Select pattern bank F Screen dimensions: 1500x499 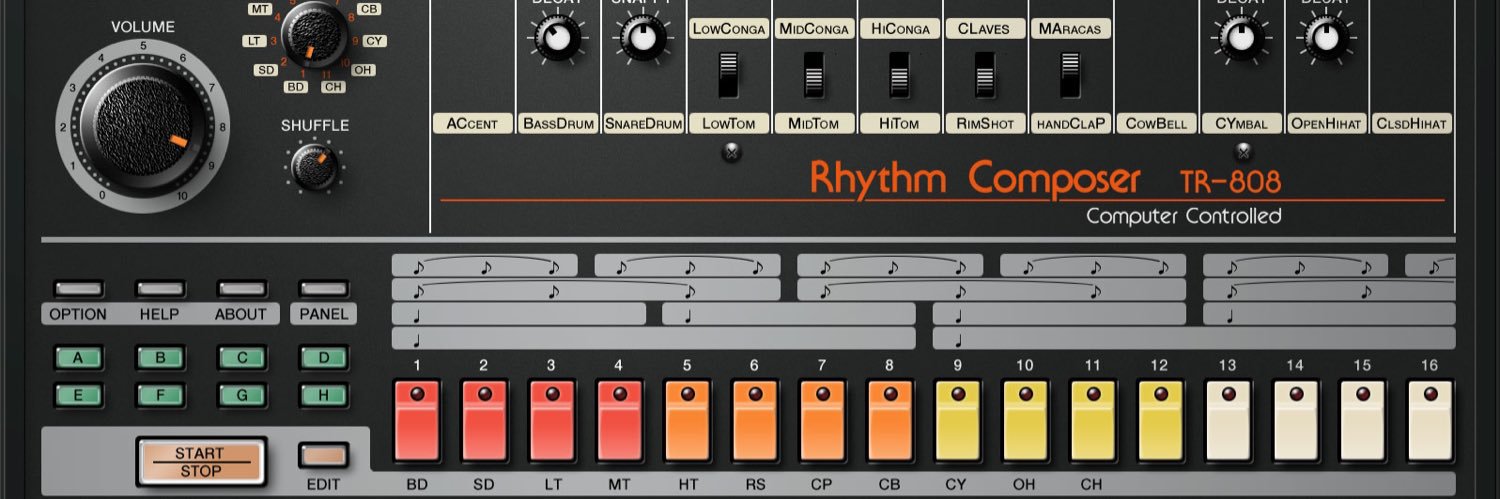160,395
